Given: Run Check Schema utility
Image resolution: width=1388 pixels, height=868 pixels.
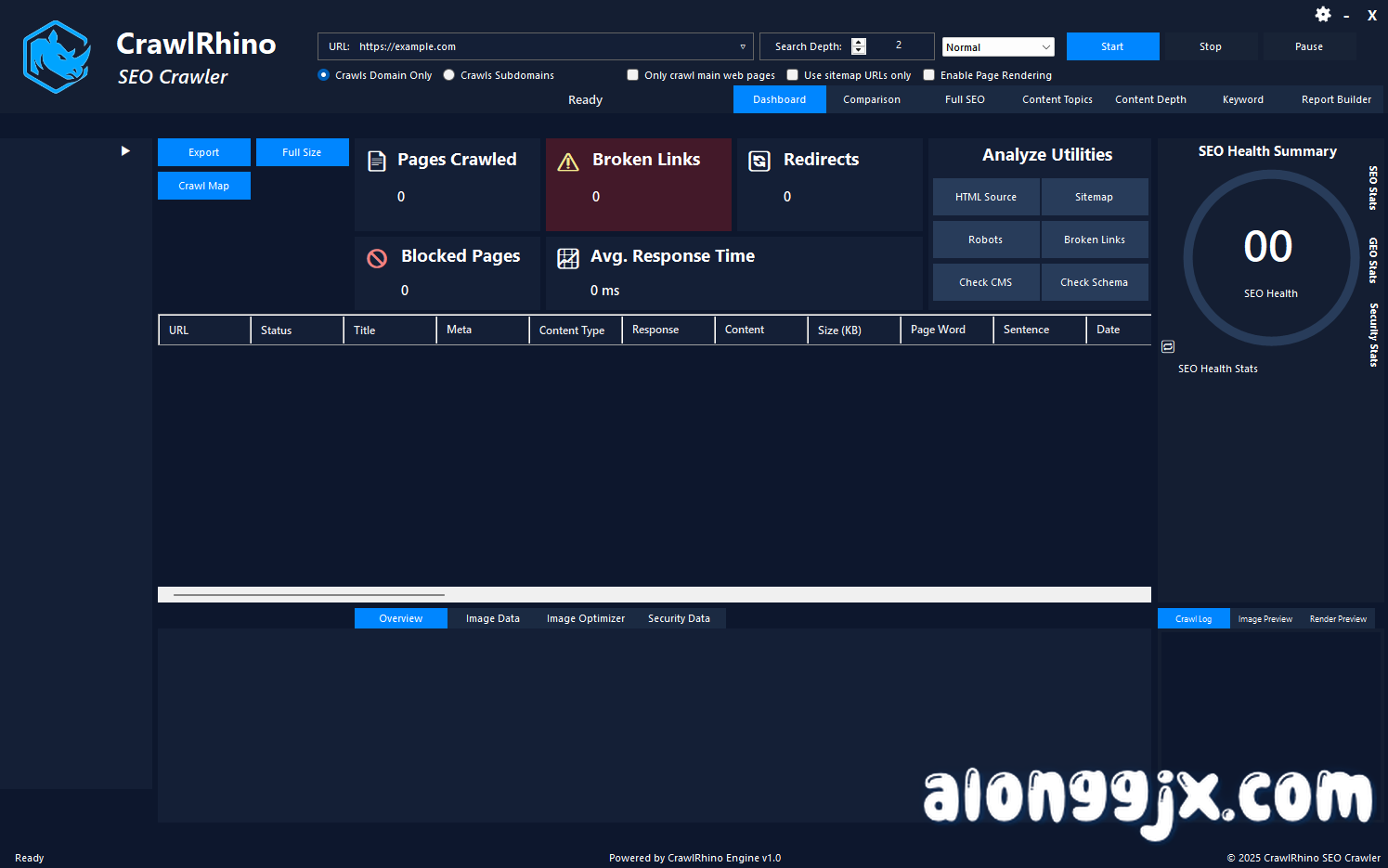Looking at the screenshot, I should (1095, 282).
